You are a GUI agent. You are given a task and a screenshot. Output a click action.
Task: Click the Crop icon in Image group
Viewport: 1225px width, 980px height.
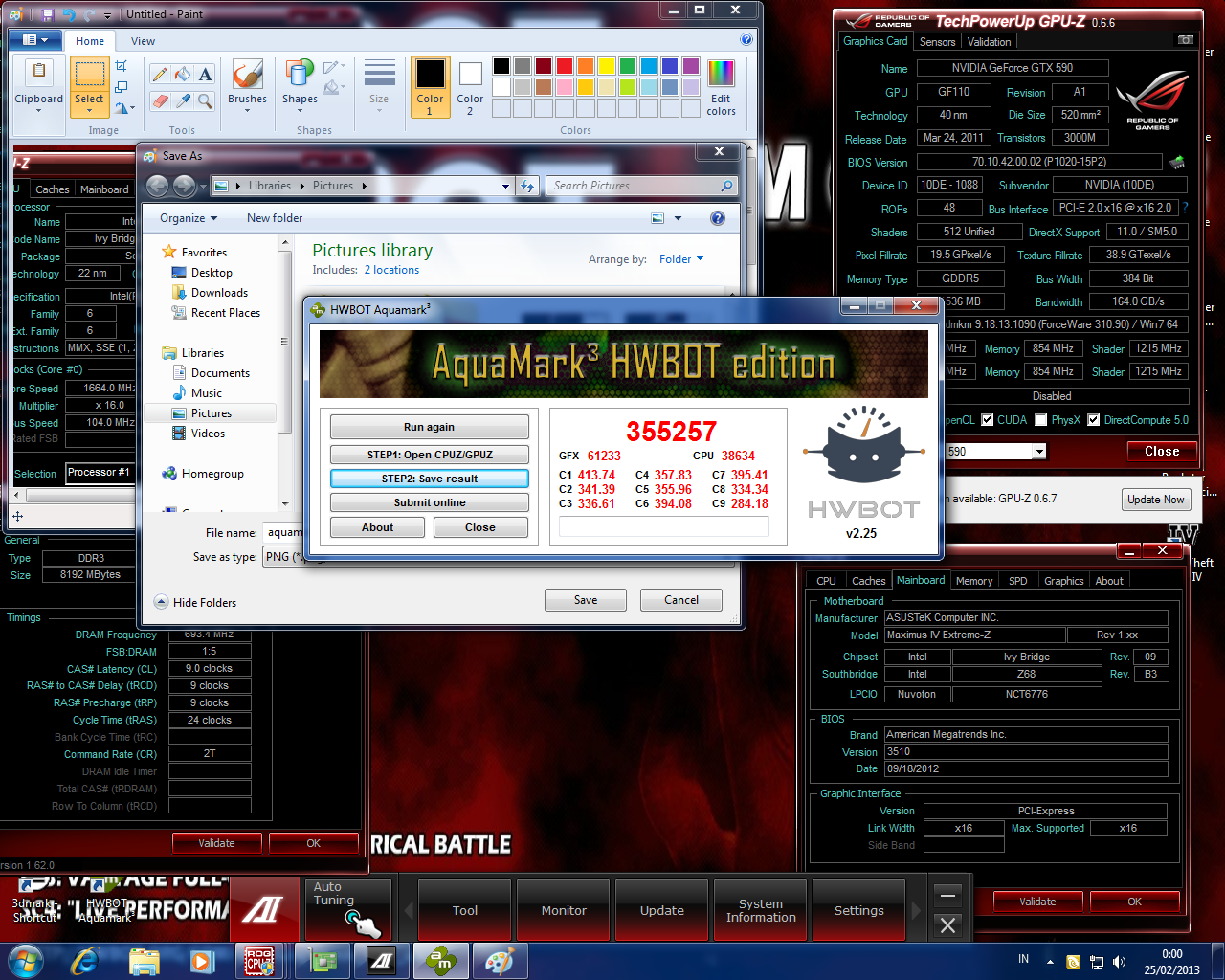pyautogui.click(x=122, y=66)
